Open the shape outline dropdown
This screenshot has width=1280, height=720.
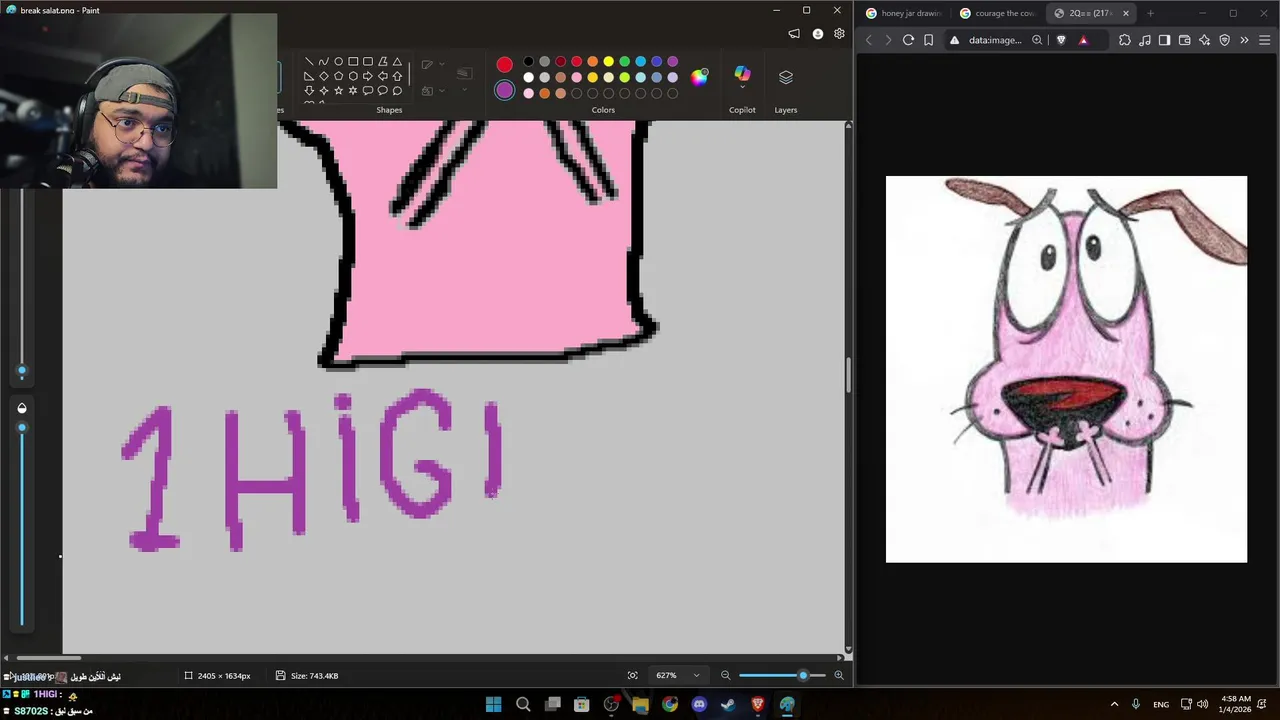(432, 65)
